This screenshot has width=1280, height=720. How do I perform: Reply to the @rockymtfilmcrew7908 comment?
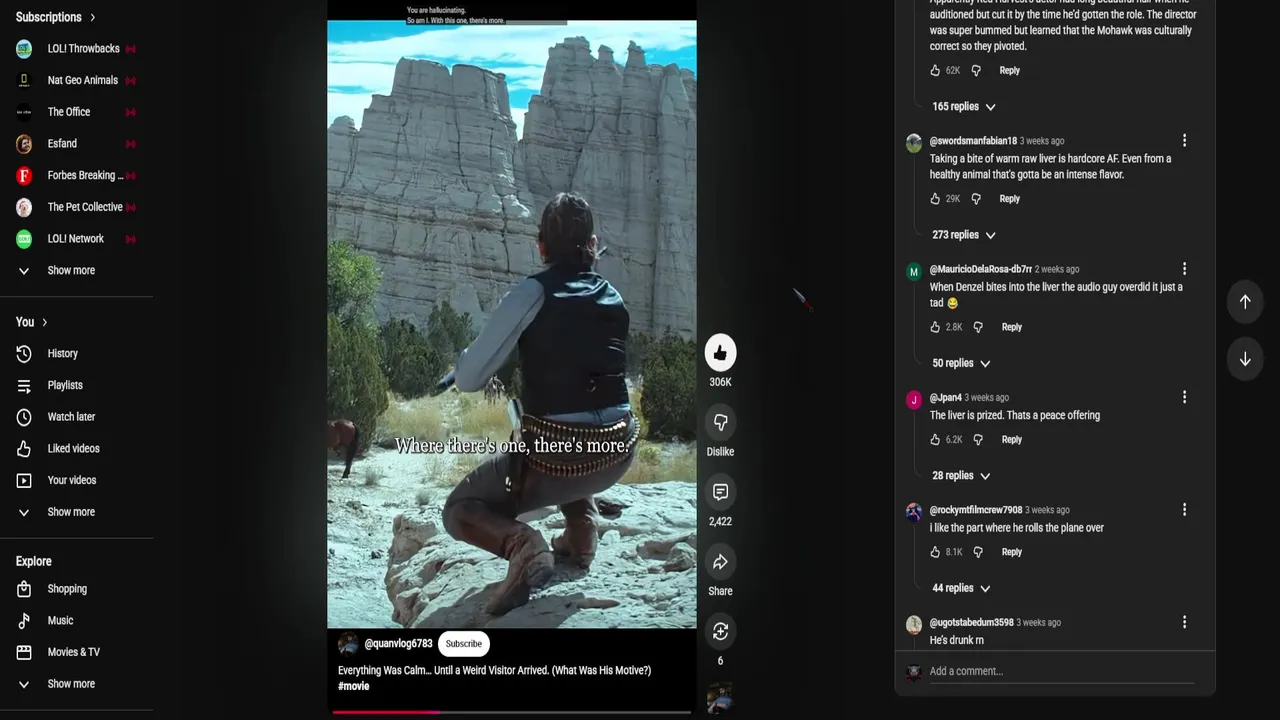pyautogui.click(x=1012, y=552)
